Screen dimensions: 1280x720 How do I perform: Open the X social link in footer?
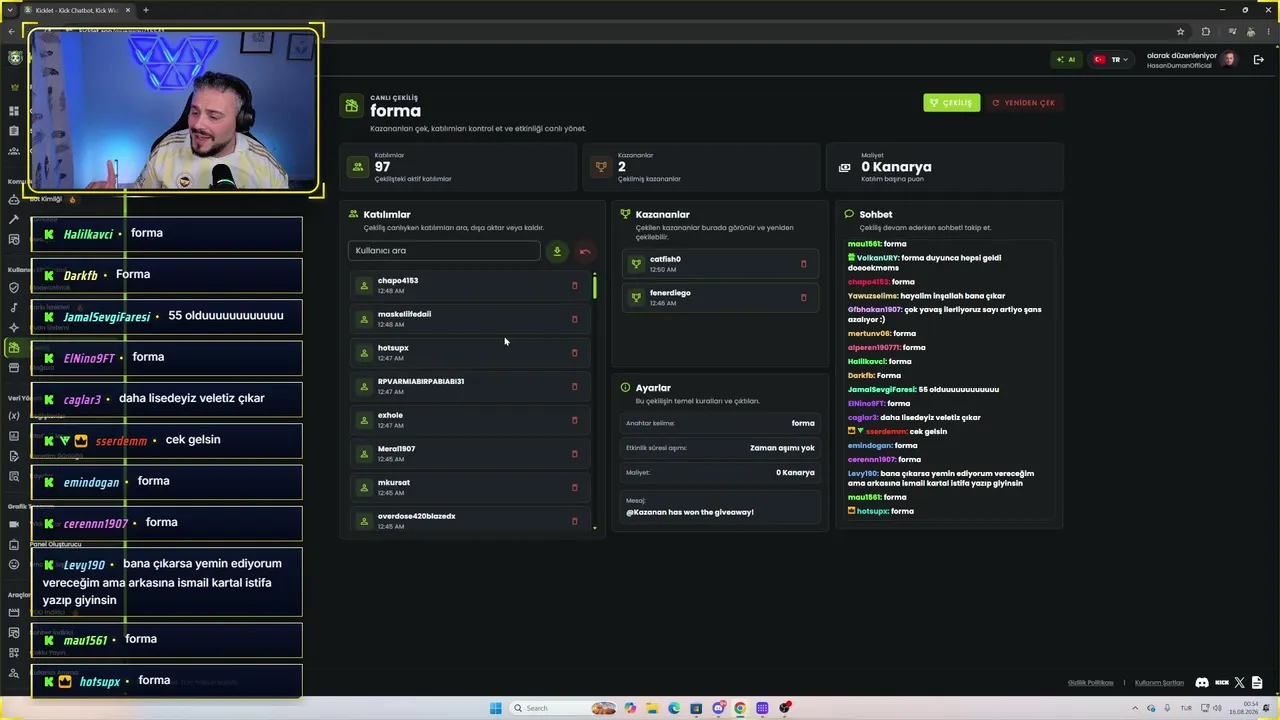point(1240,683)
